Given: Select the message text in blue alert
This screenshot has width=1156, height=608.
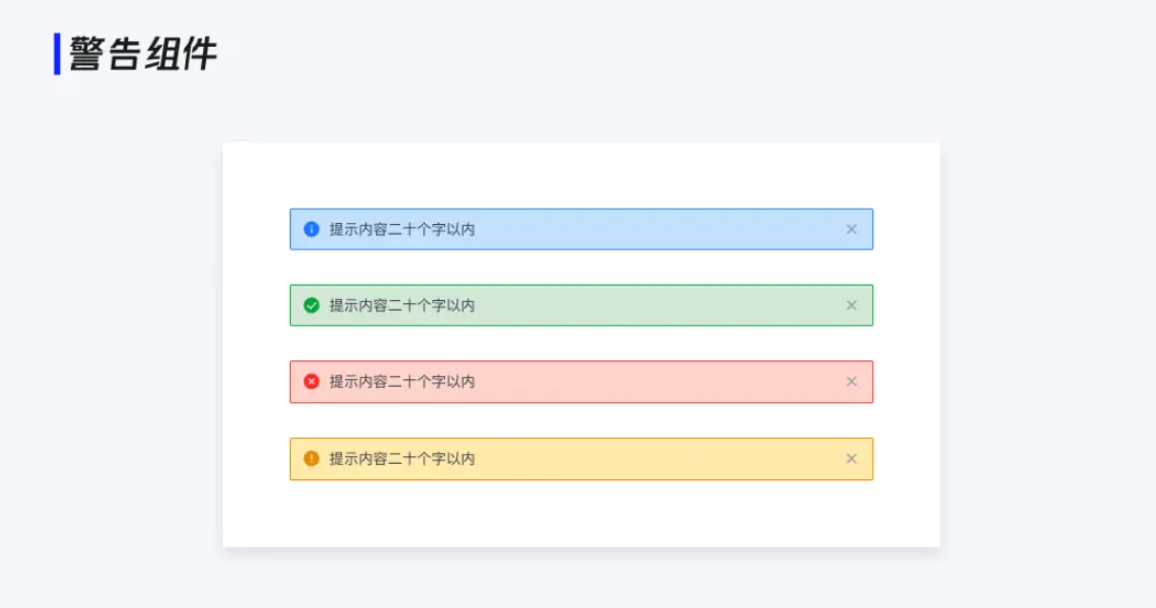Looking at the screenshot, I should coord(402,229).
